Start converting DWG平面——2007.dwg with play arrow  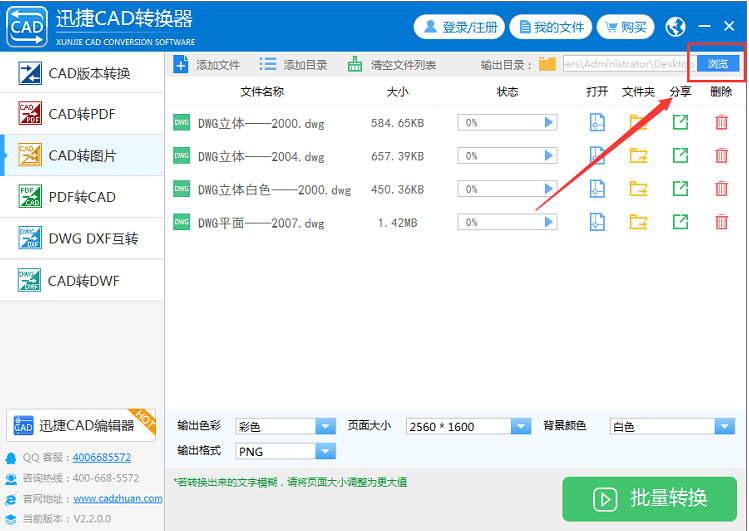[x=548, y=222]
